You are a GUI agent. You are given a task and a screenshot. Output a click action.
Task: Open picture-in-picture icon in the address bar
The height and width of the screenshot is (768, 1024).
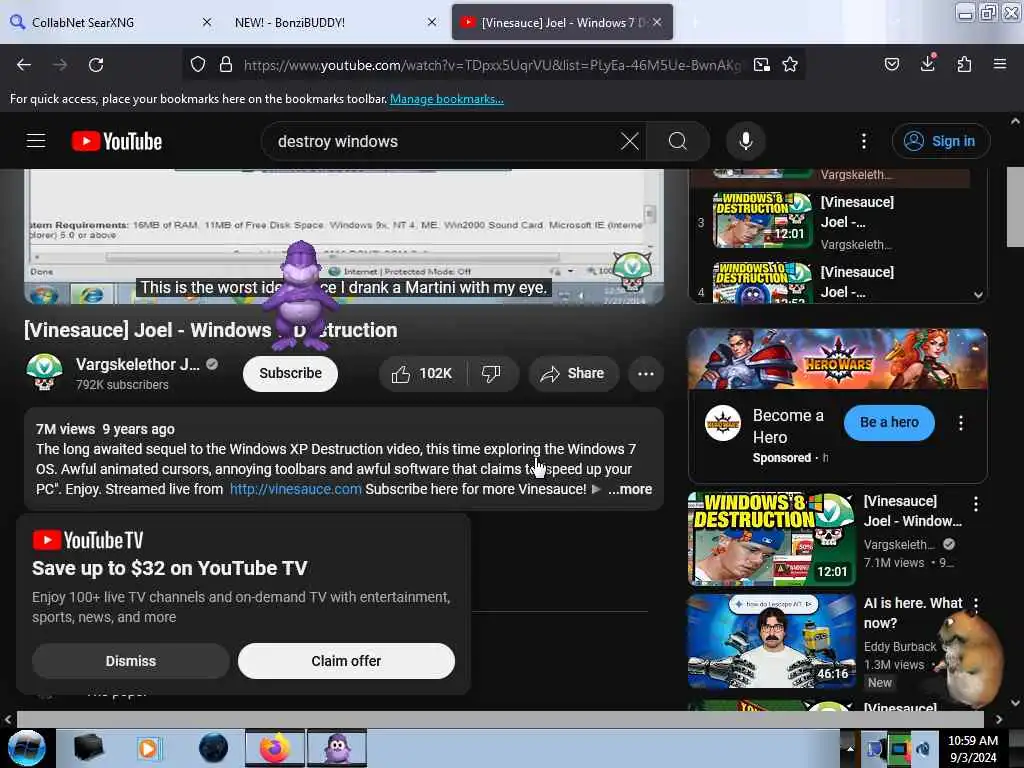click(761, 65)
